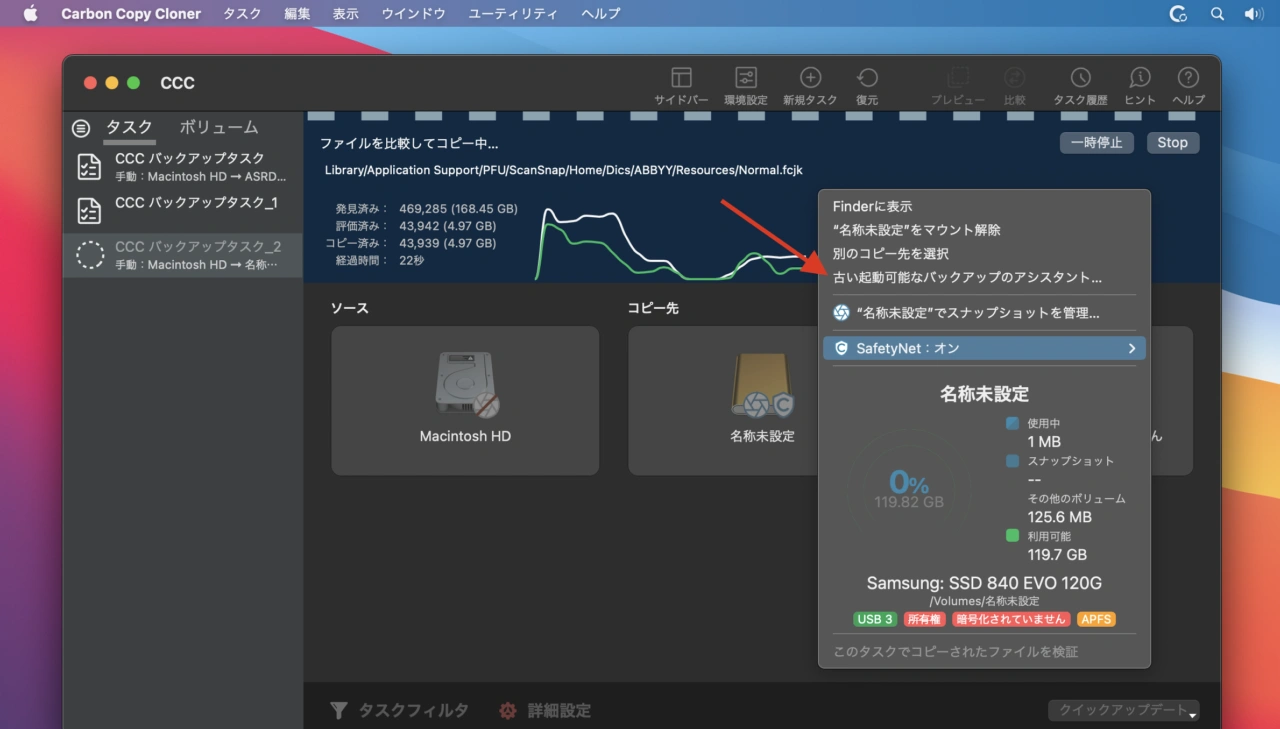The image size is (1280, 729).
Task: Click the 利用可能 green color swatch
Action: pos(1012,536)
